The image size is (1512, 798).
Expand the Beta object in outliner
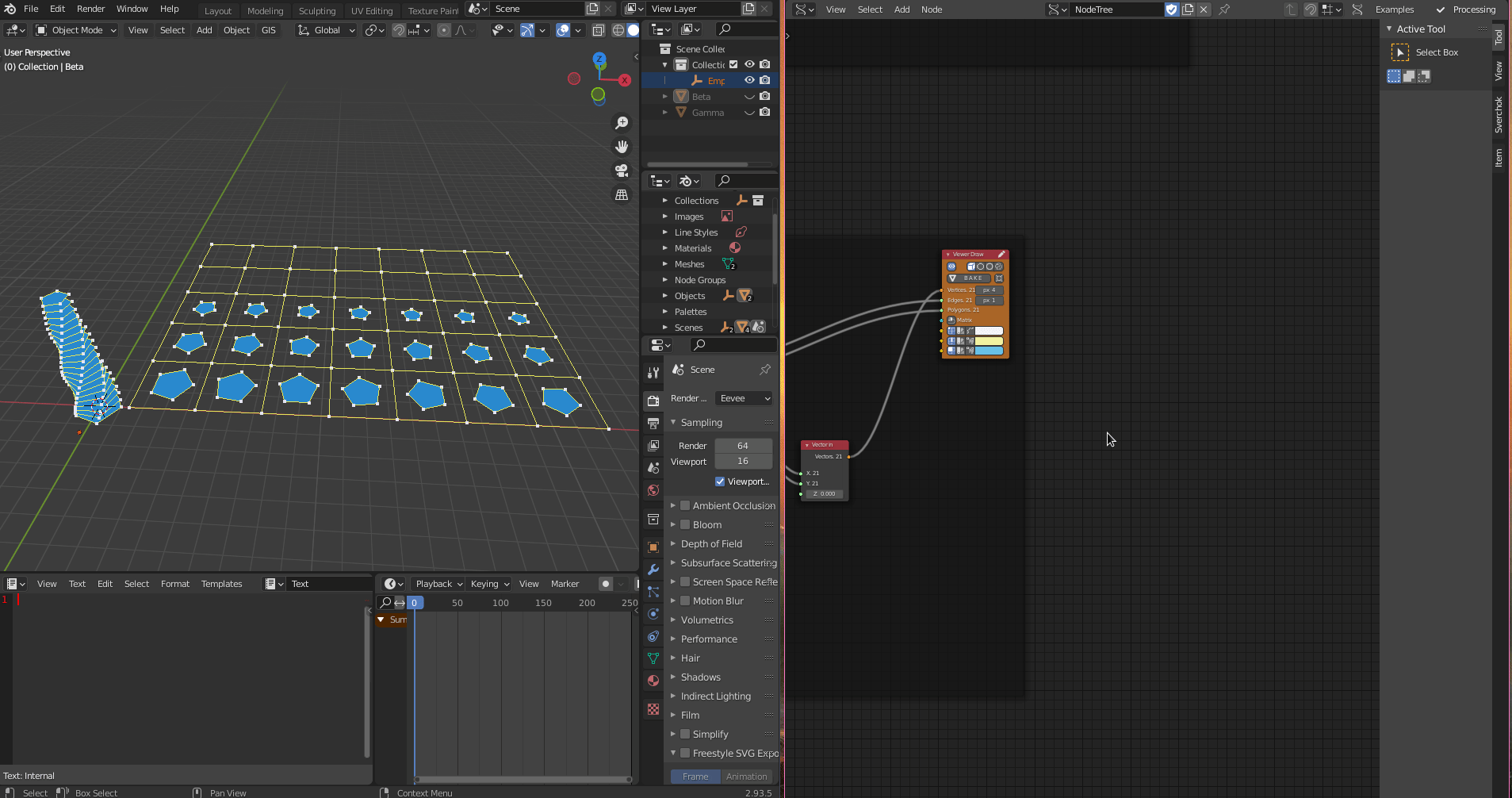click(x=664, y=96)
